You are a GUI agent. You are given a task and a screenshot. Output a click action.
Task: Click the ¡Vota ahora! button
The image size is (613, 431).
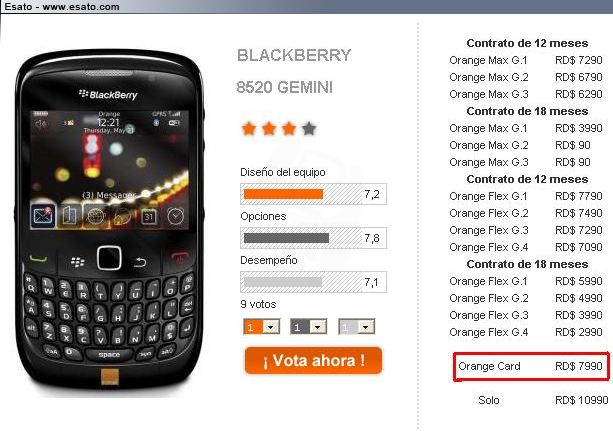[x=314, y=360]
